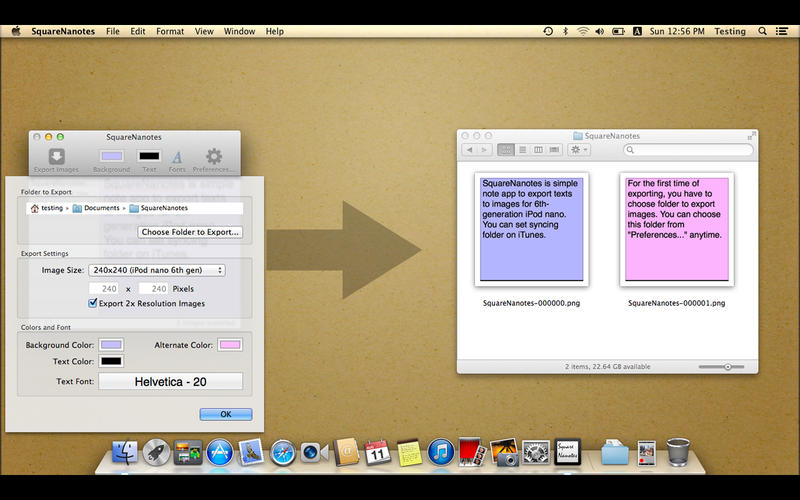Click Time Machine menu bar icon
The height and width of the screenshot is (500, 800).
point(548,31)
